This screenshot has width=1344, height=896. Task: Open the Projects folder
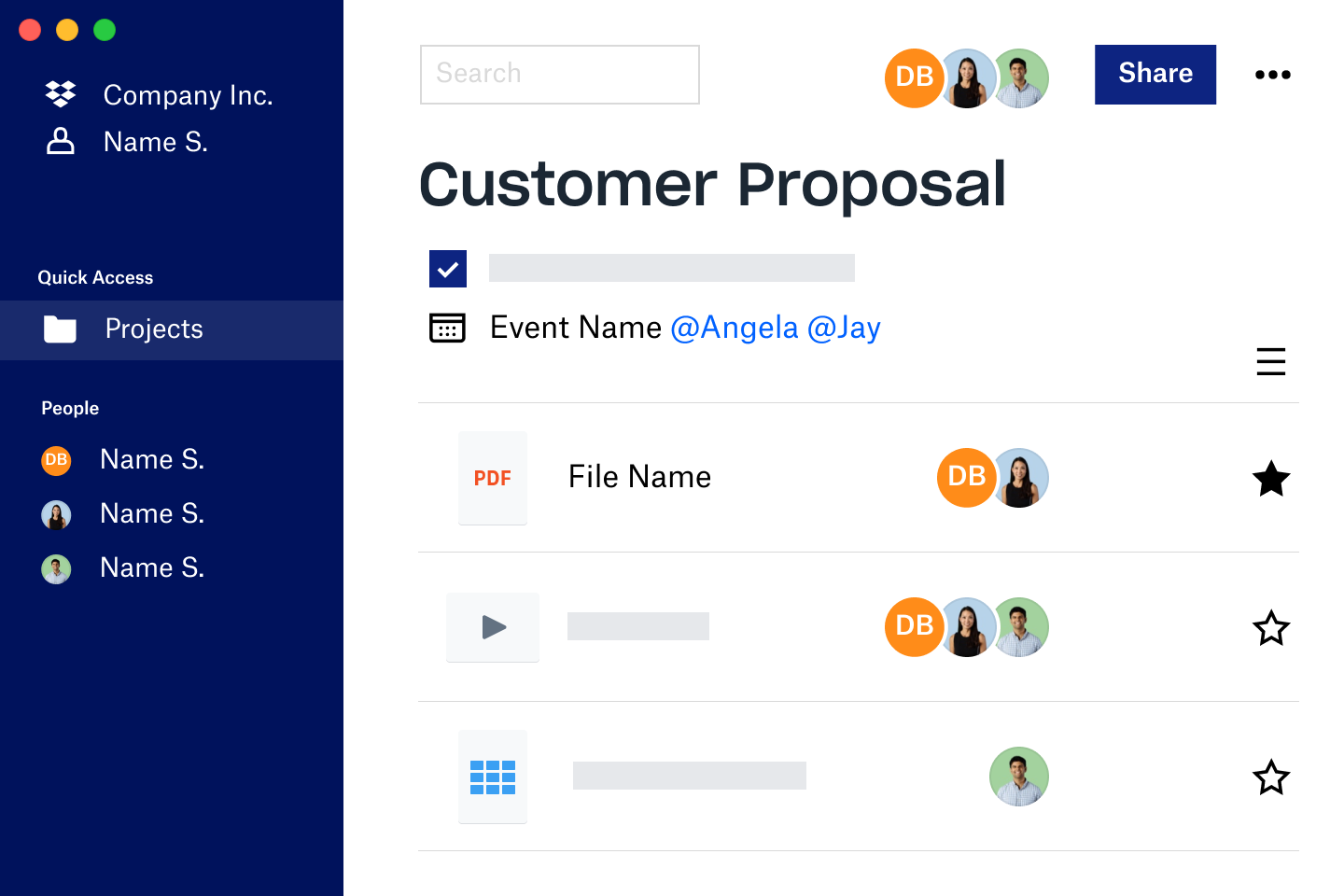coord(154,329)
